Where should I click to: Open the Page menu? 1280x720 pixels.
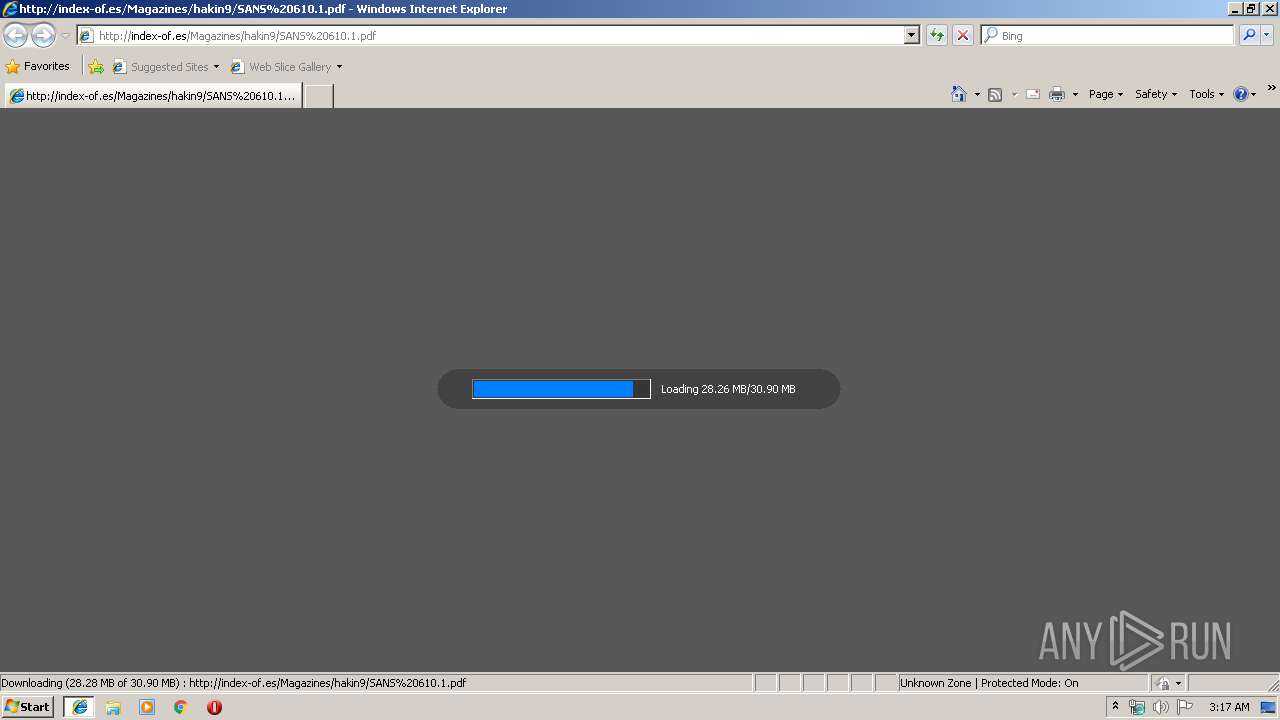[1106, 94]
